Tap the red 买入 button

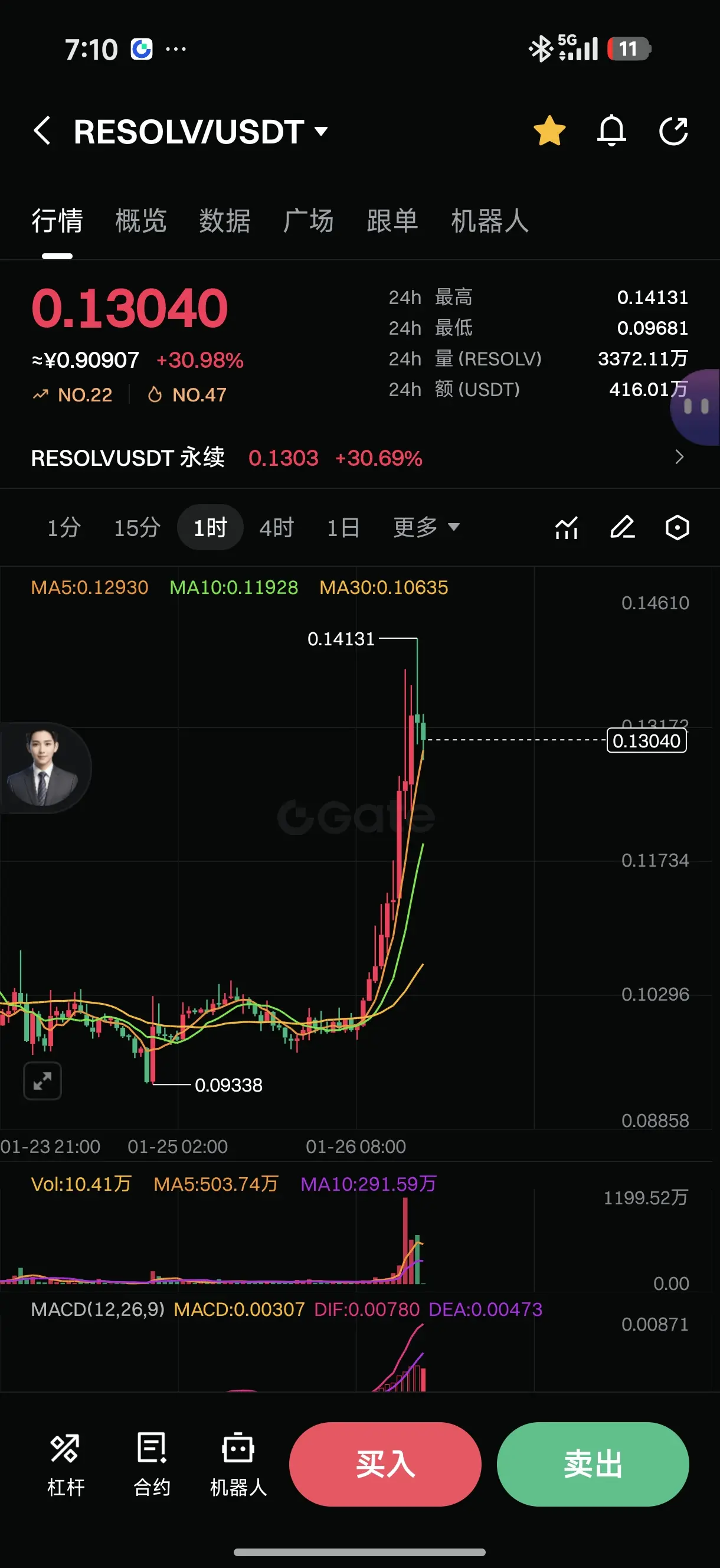point(385,1464)
